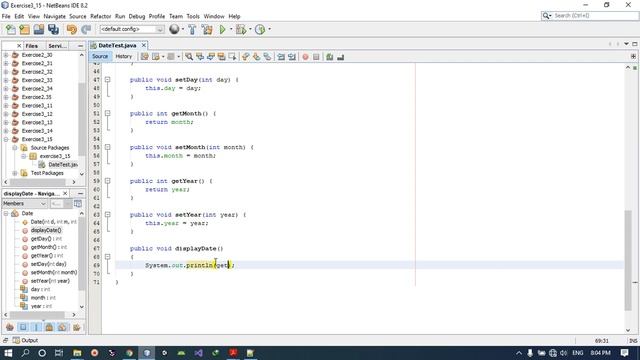Open Profile Project dropdown arrow
Viewport: 640px width, 360px height.
pos(269,29)
